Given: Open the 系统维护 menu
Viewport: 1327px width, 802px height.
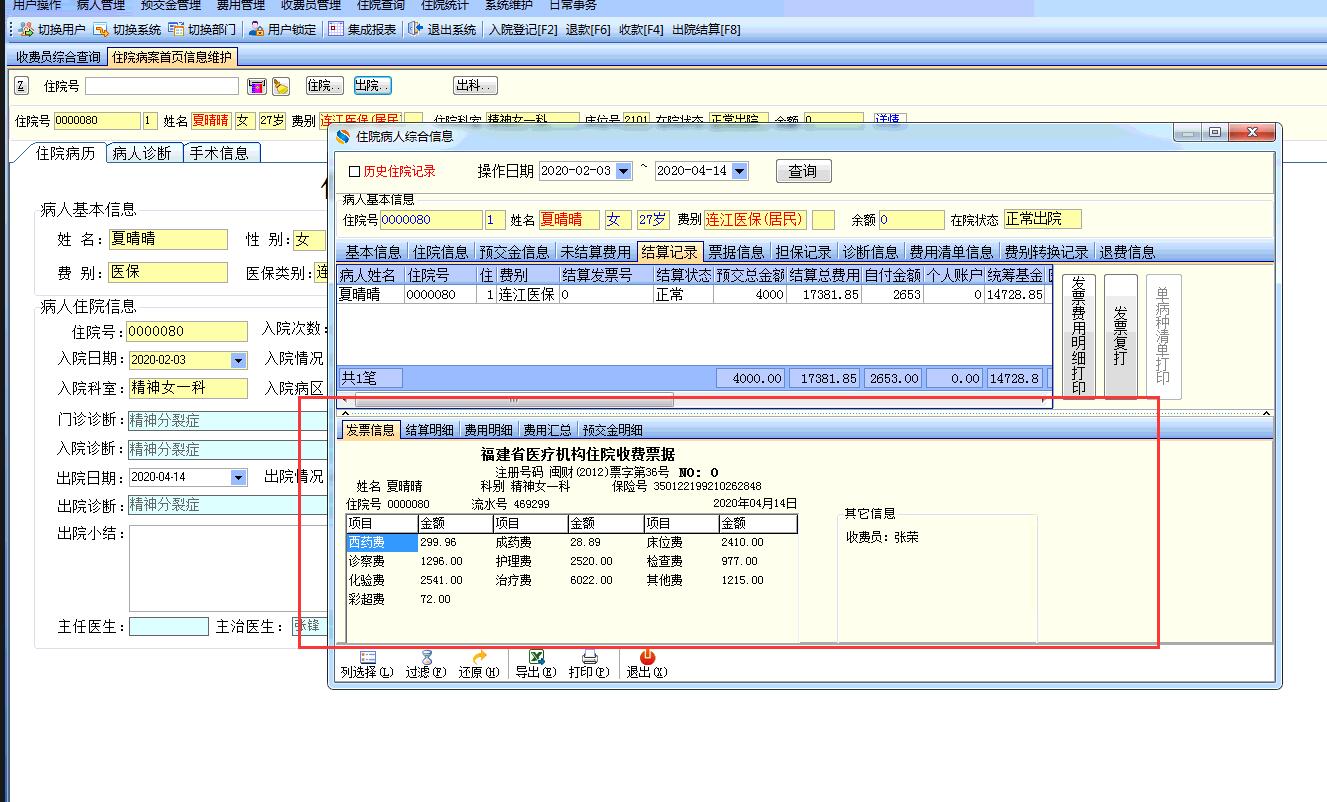Looking at the screenshot, I should click(x=509, y=5).
